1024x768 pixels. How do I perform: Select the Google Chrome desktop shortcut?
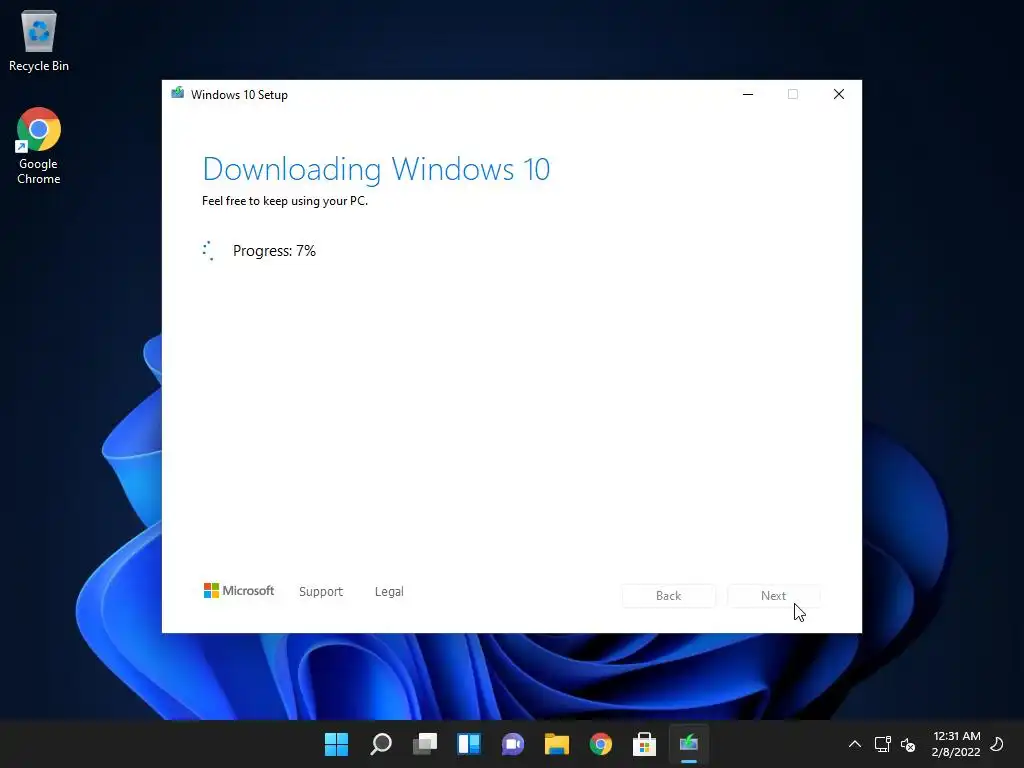[x=39, y=146]
